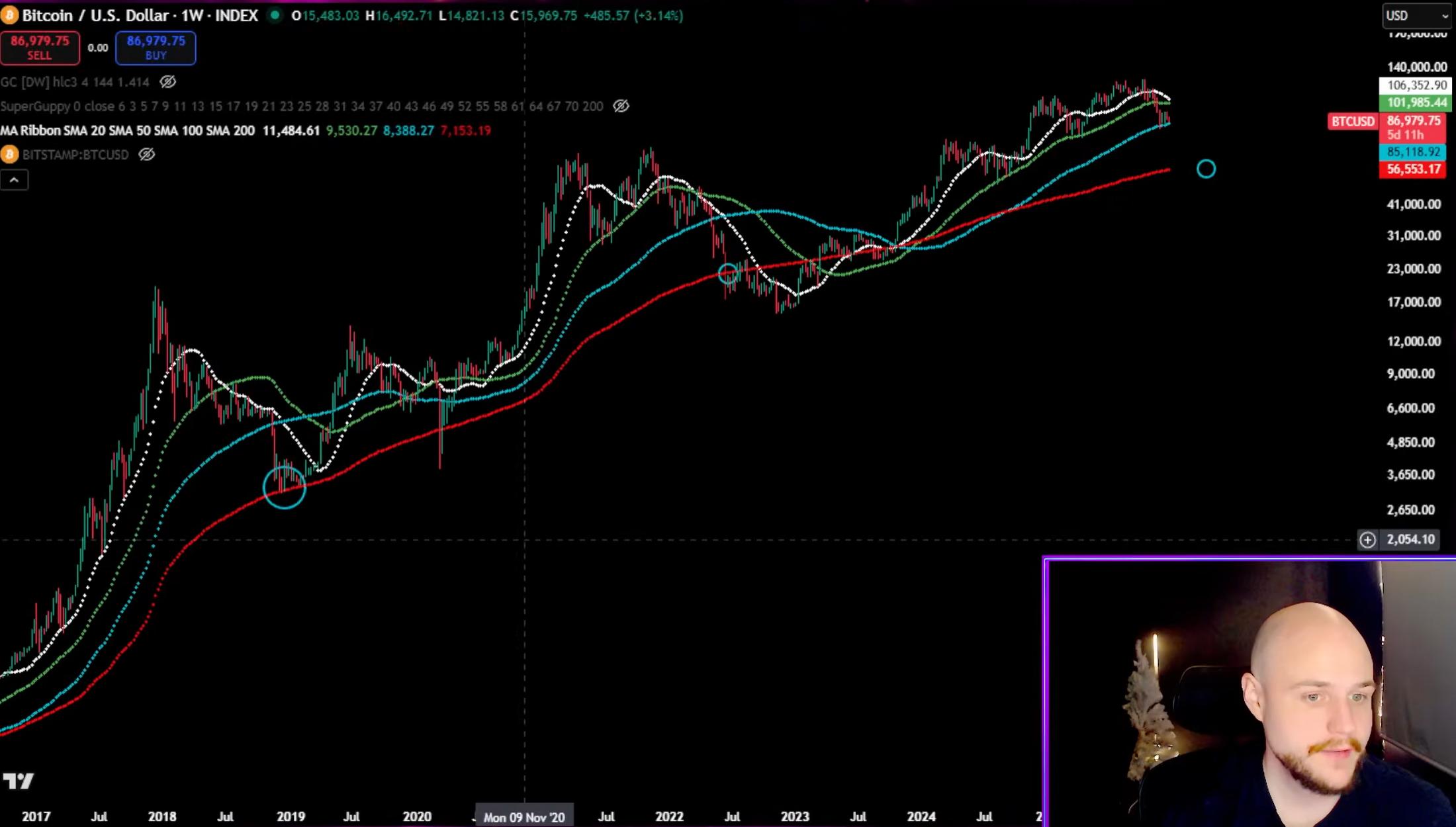Image resolution: width=1456 pixels, height=827 pixels.
Task: Click the Bitcoin icon beside BITSTAMP:BTCUSD
Action: tap(9, 155)
